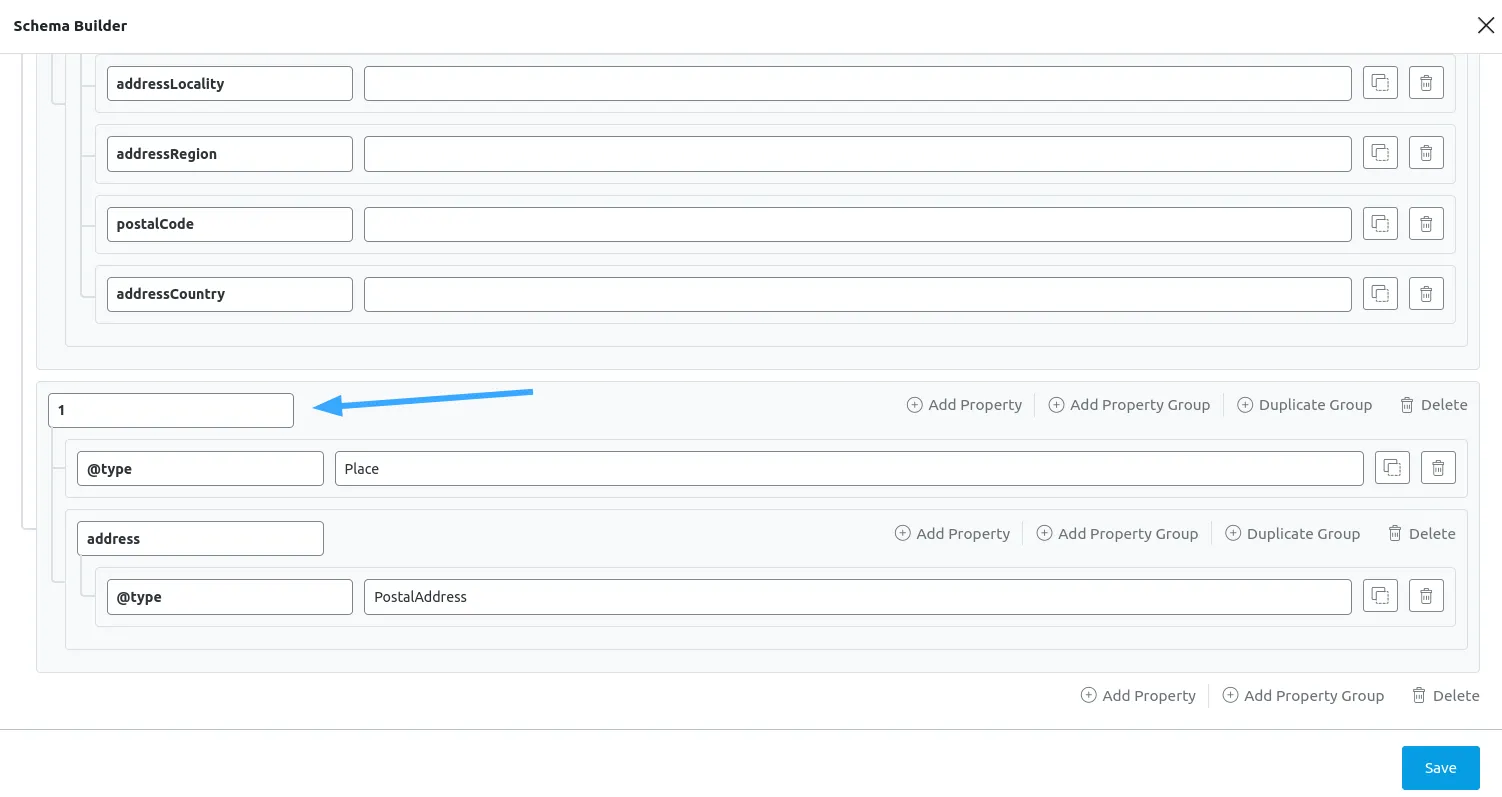Delete the Place @type property row
This screenshot has height=797, width=1502.
pos(1438,468)
